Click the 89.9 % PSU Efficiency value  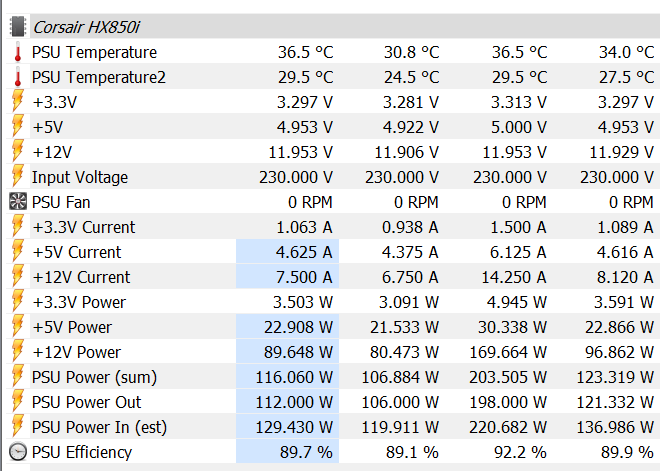tap(627, 452)
